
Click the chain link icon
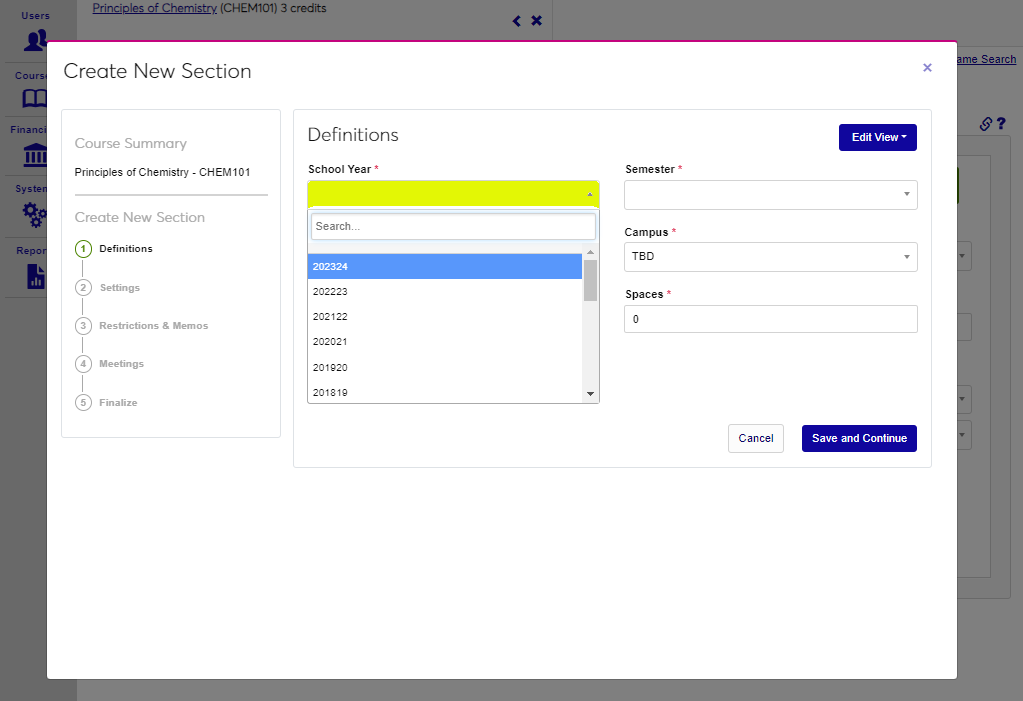[985, 124]
